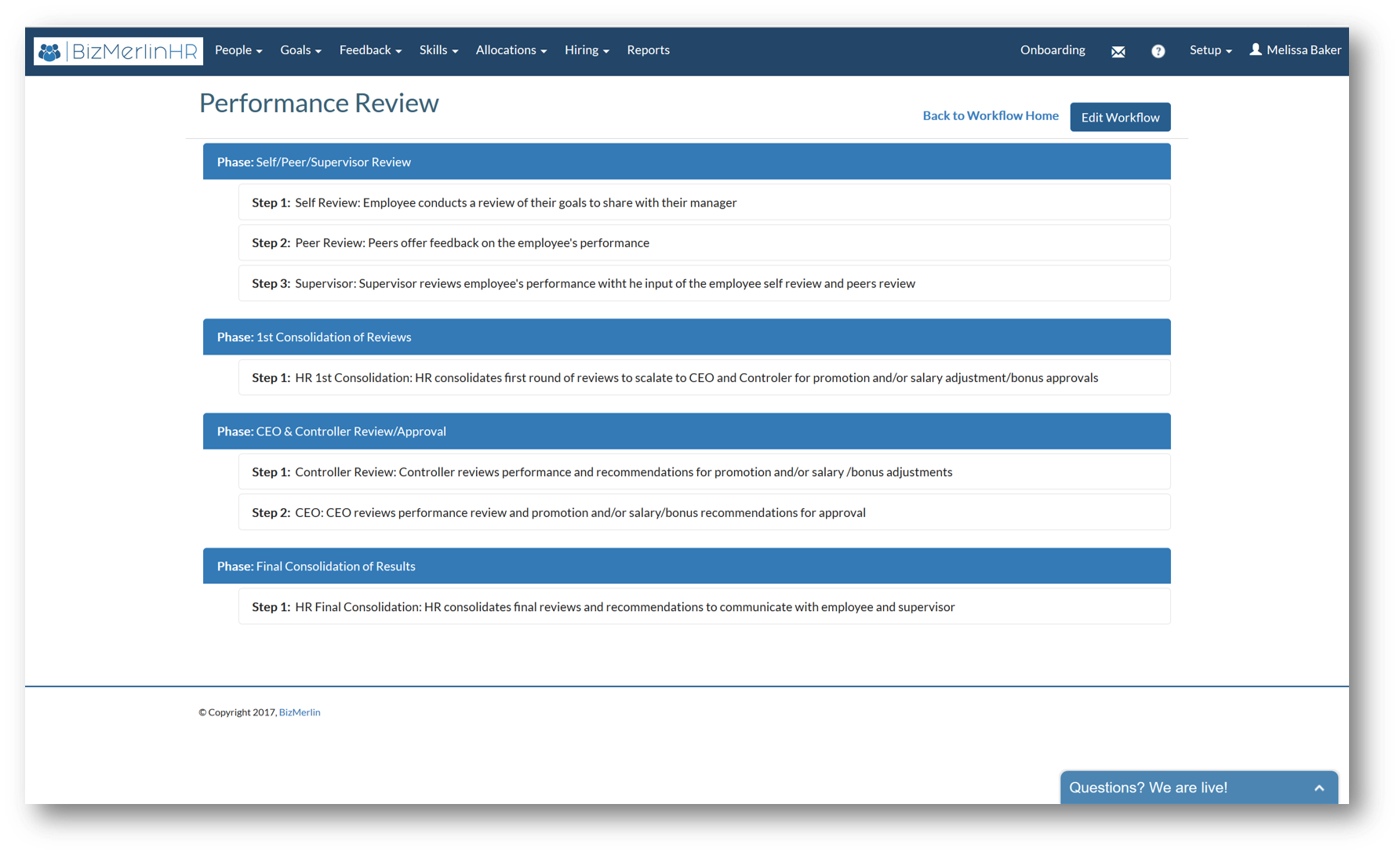
Task: Follow the Back to Workflow Home link
Action: (991, 115)
